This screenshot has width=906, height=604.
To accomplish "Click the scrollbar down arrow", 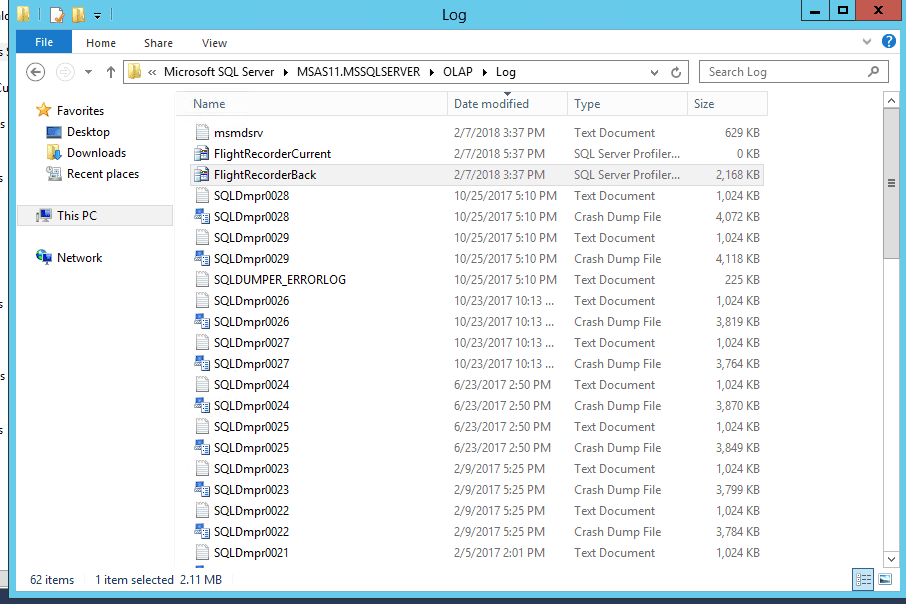I will [x=891, y=559].
